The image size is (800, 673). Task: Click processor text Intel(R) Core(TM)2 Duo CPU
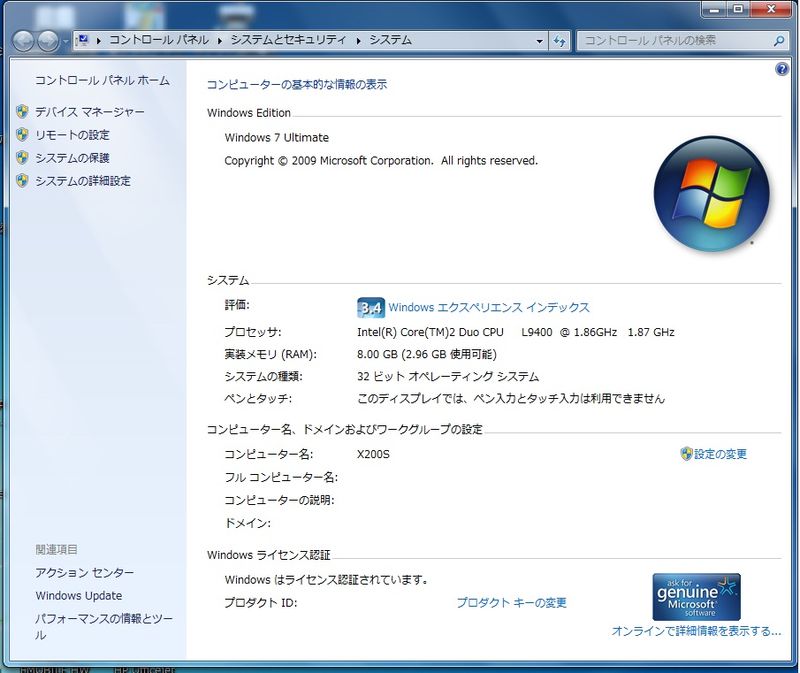click(x=430, y=332)
